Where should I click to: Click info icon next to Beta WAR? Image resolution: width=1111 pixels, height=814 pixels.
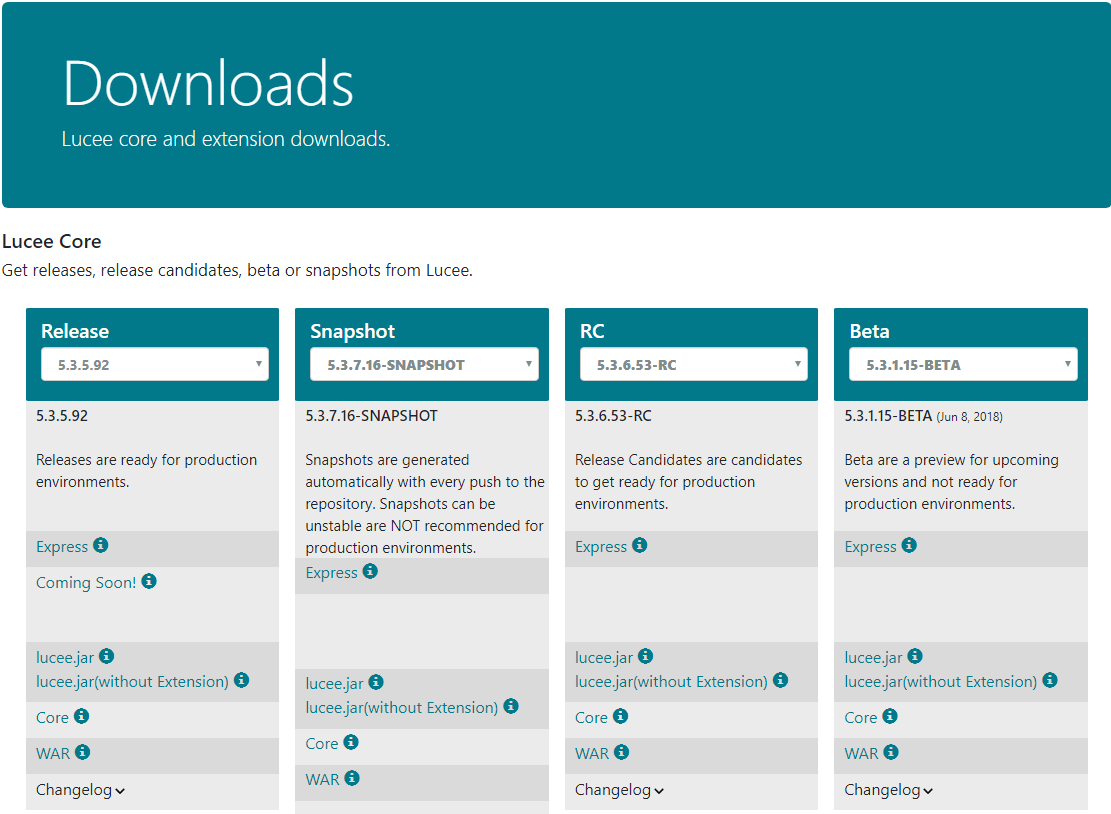891,752
